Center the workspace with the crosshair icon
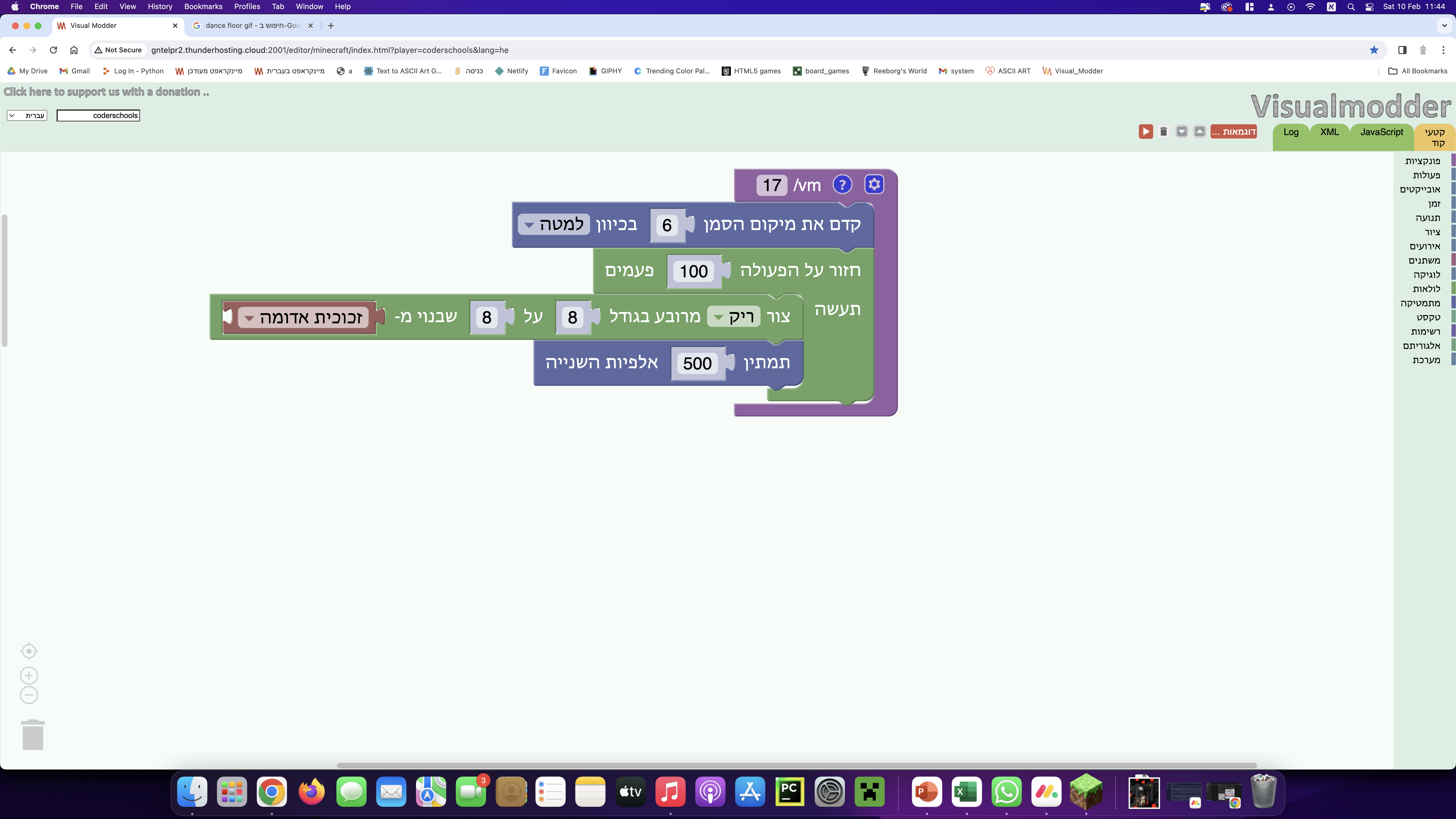Screen dimensions: 1456x819 [29, 651]
